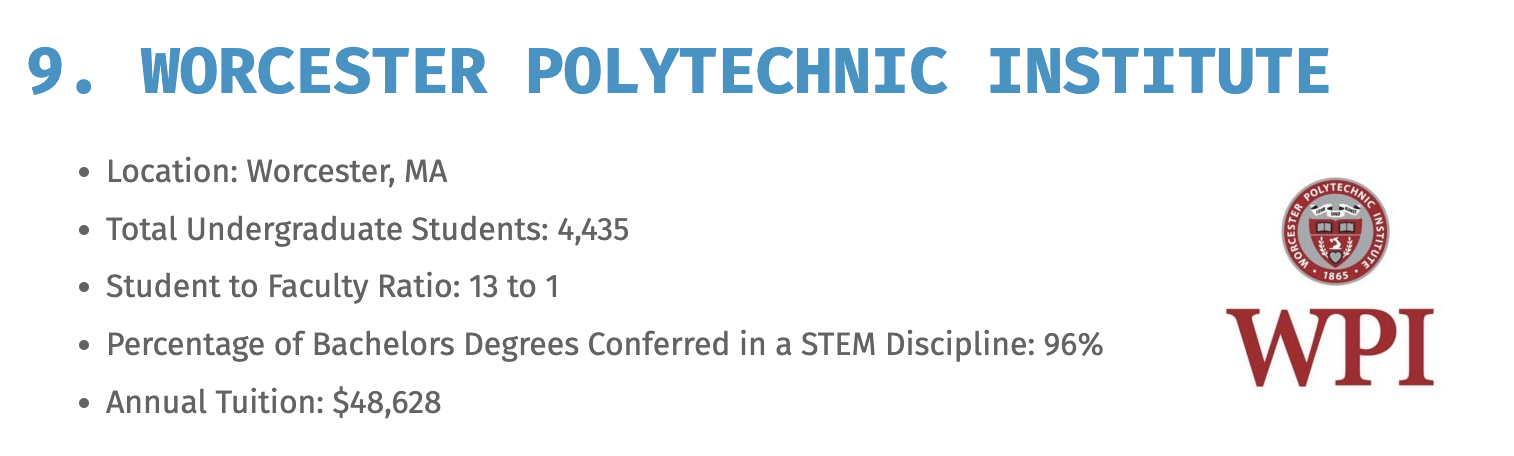The width and height of the screenshot is (1514, 456).
Task: Select the word POLYTECHNIC in the heading
Action: tap(735, 71)
